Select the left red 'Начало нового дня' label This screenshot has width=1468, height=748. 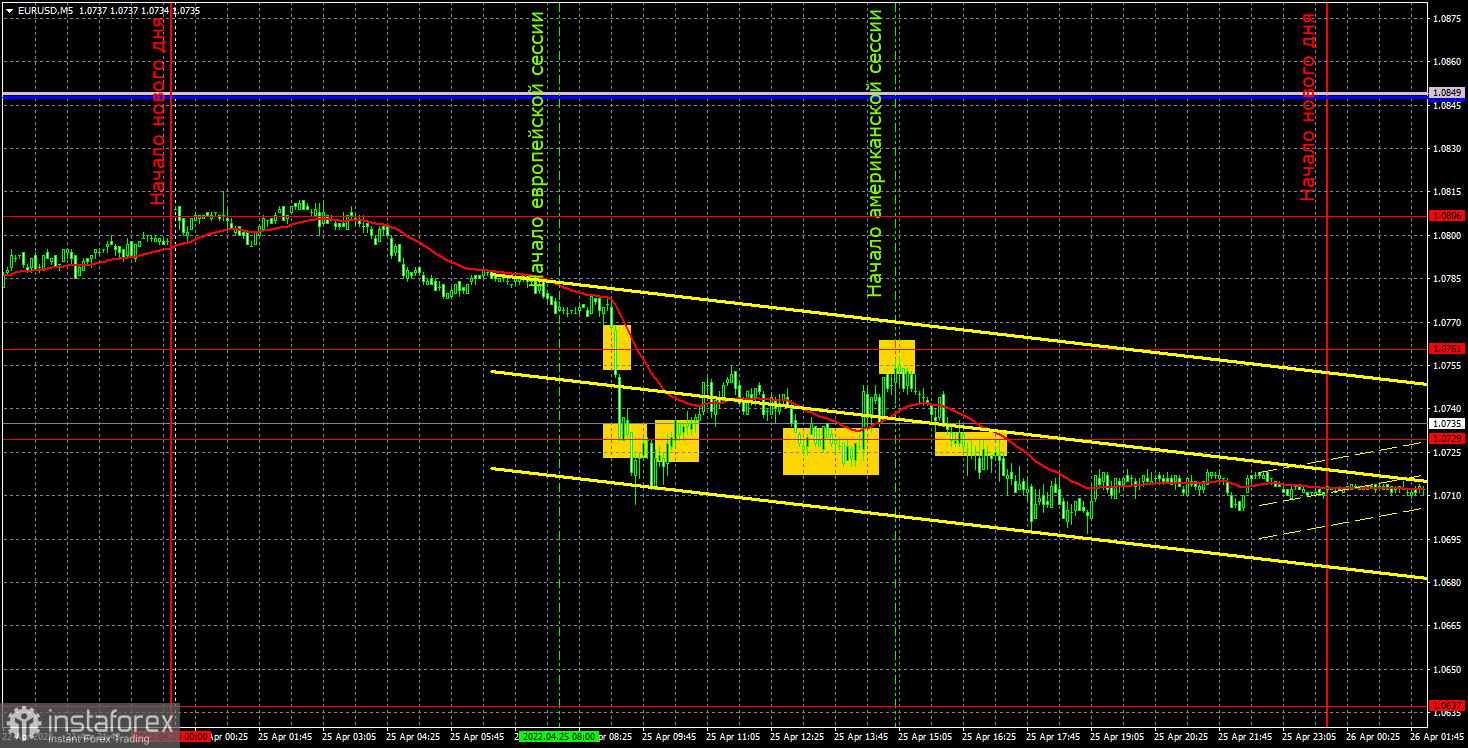(x=159, y=109)
